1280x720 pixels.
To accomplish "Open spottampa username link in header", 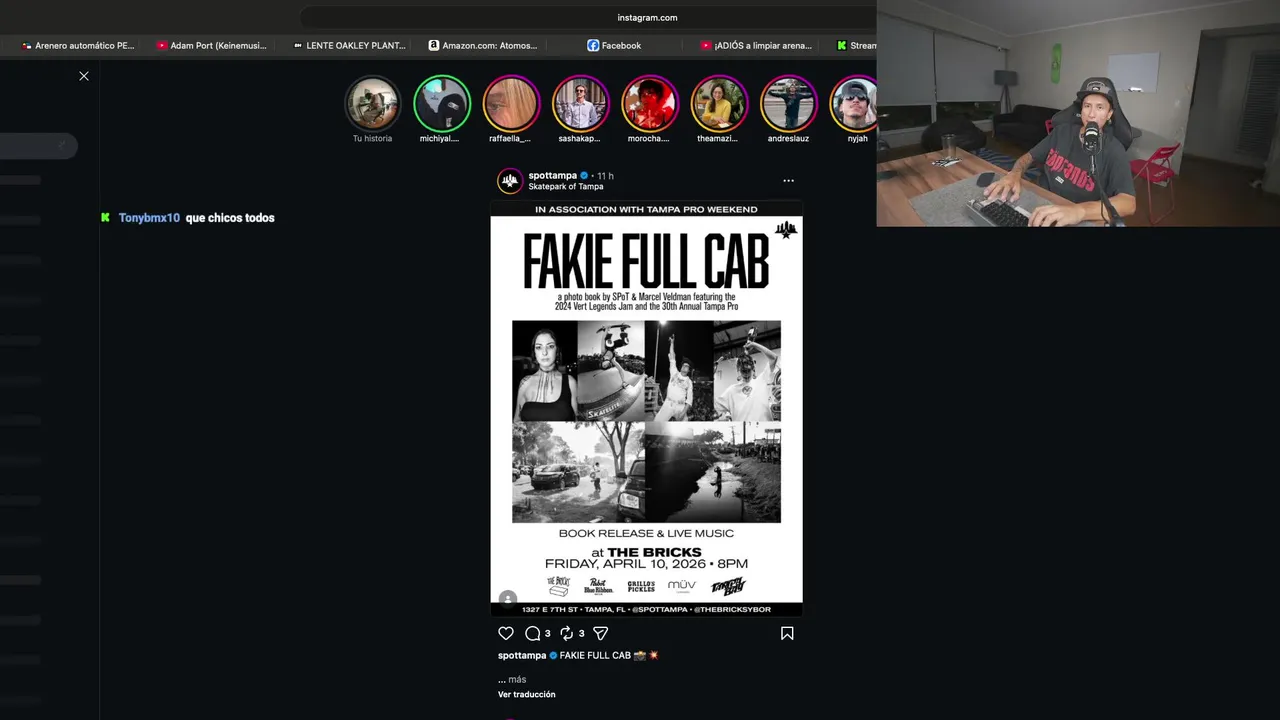I will (553, 175).
